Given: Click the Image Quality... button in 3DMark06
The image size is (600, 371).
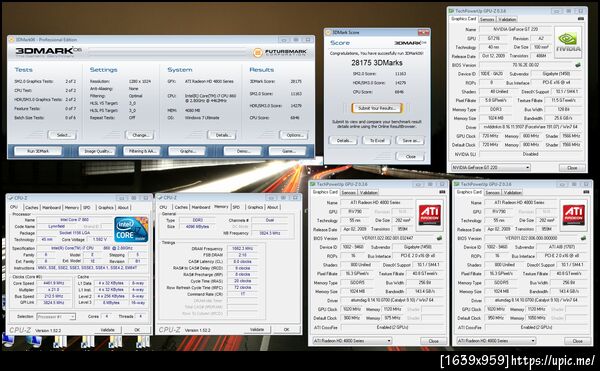Looking at the screenshot, I should coord(97,151).
